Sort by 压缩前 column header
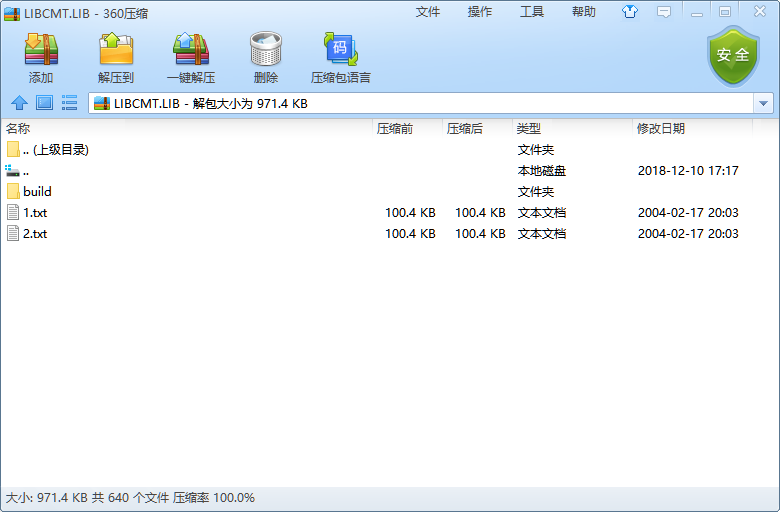780x512 pixels. tap(394, 129)
